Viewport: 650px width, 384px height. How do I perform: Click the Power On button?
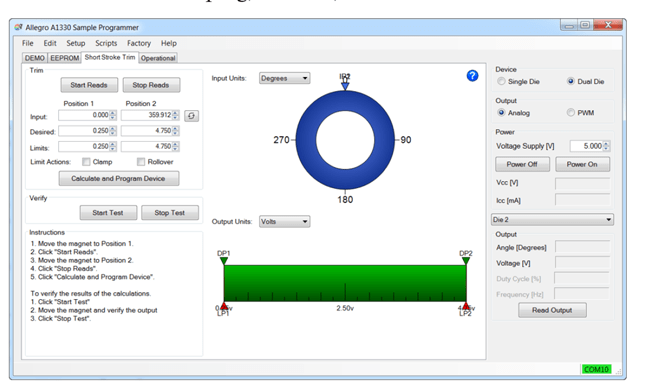pyautogui.click(x=582, y=164)
